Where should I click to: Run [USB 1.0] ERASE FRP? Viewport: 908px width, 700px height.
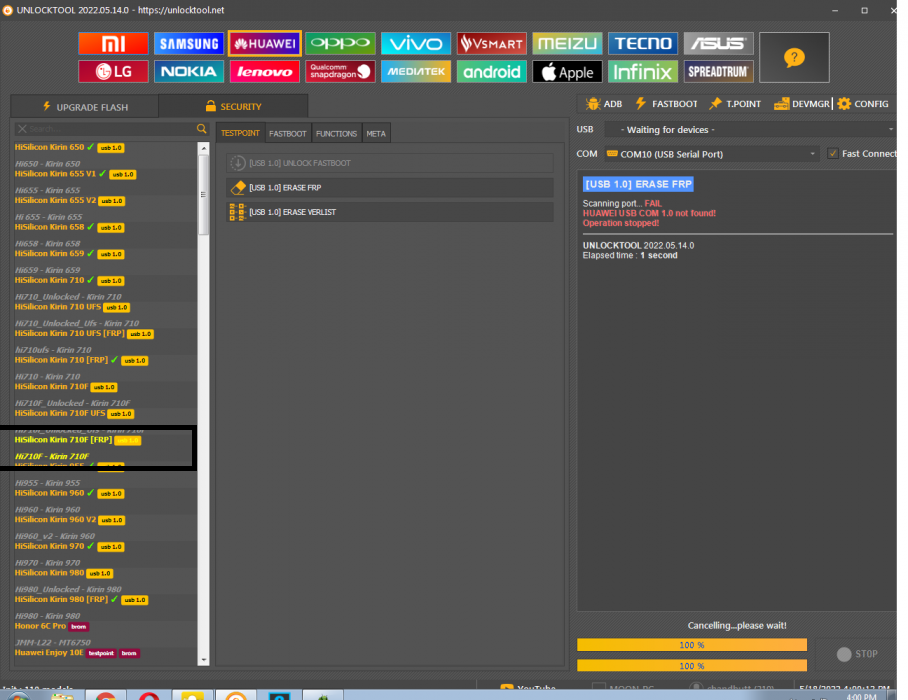pyautogui.click(x=390, y=188)
